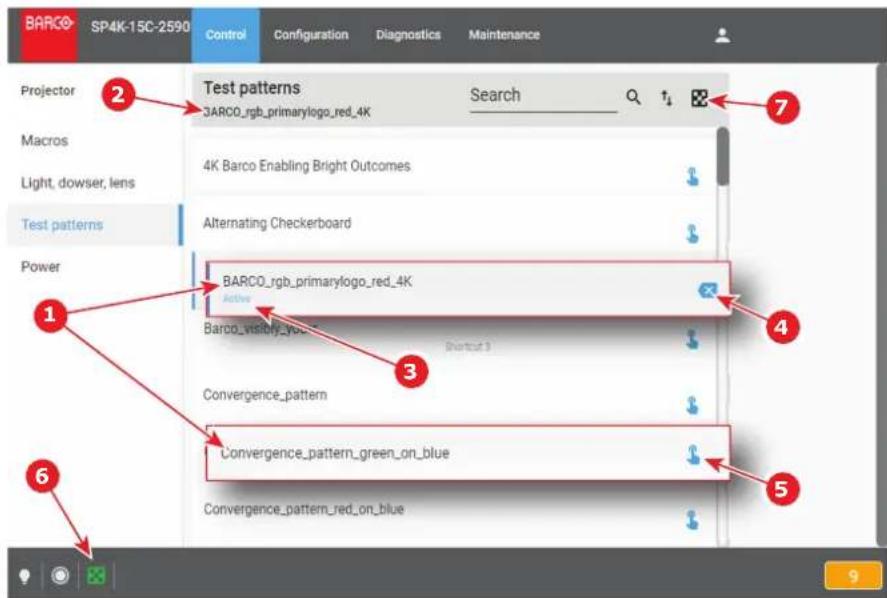Click the Active status label

coord(236,299)
